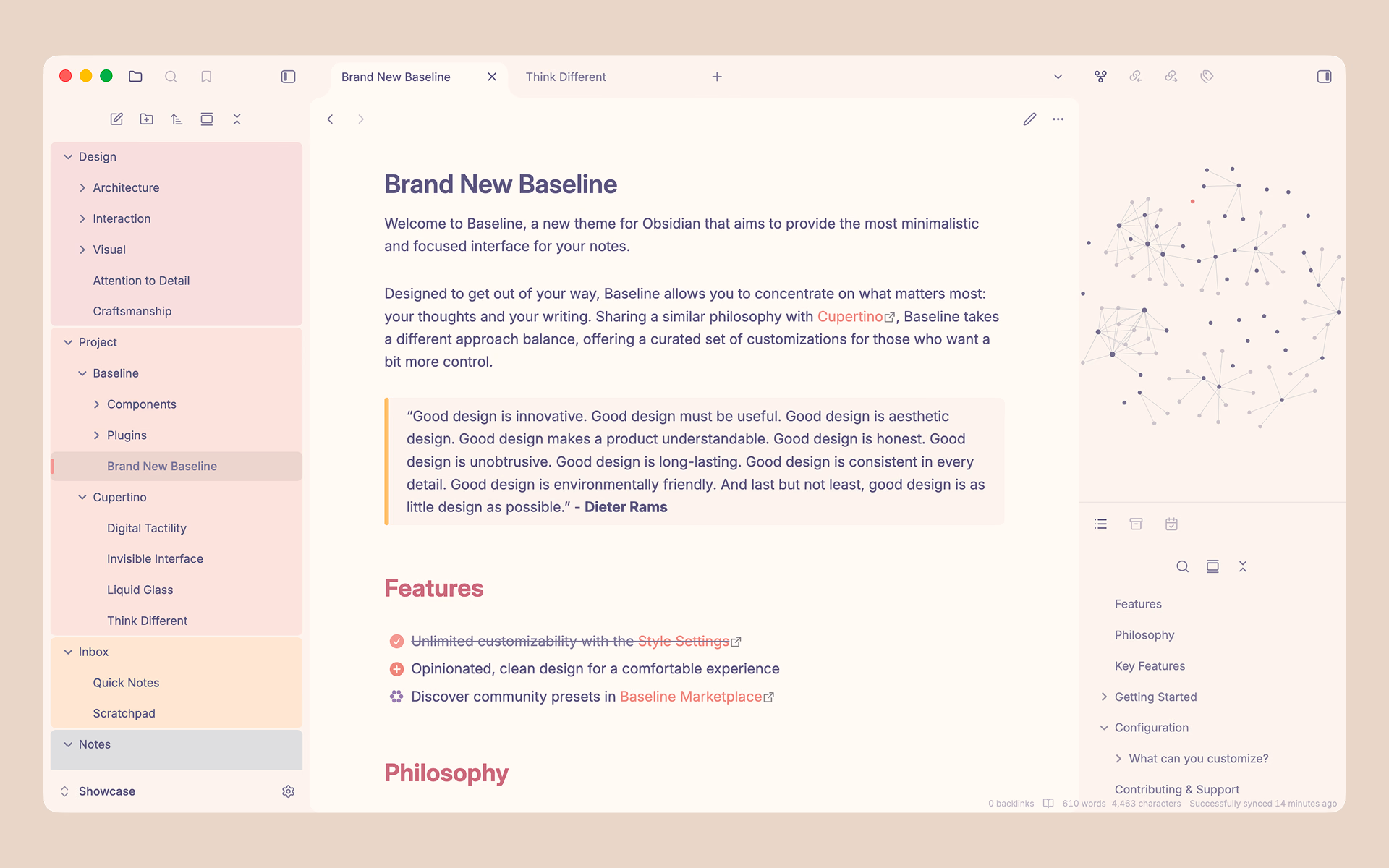Viewport: 1389px width, 868px height.
Task: Open the backlinks icon in right toolbar
Action: click(x=1136, y=77)
